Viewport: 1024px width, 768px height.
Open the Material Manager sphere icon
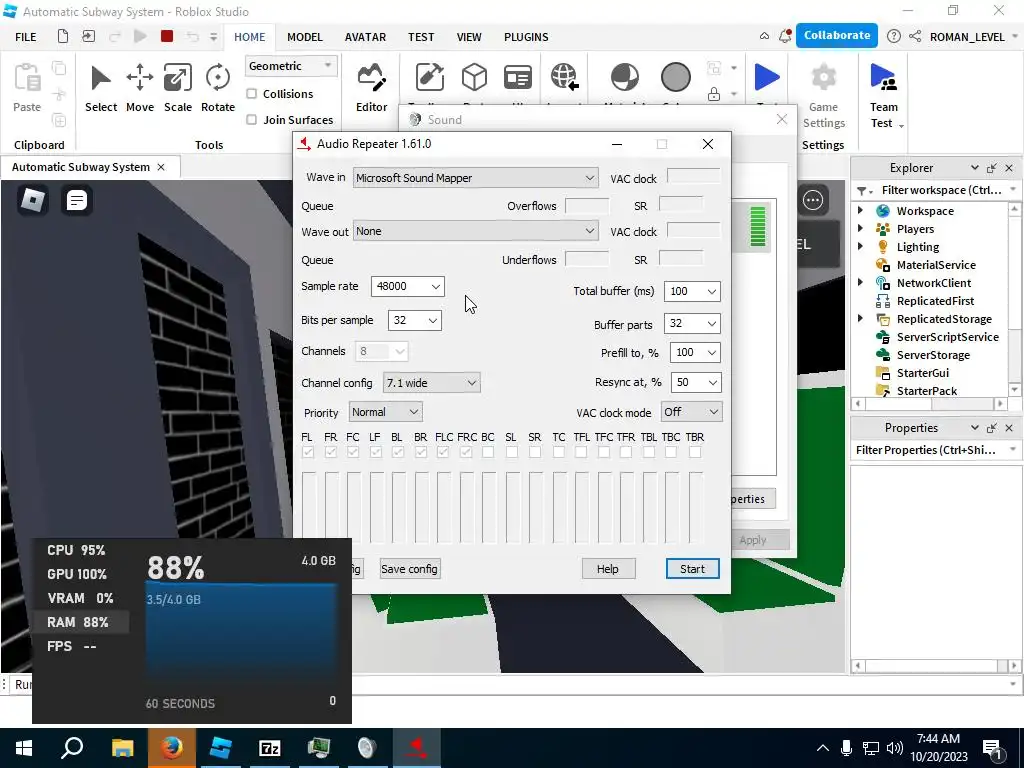(624, 77)
